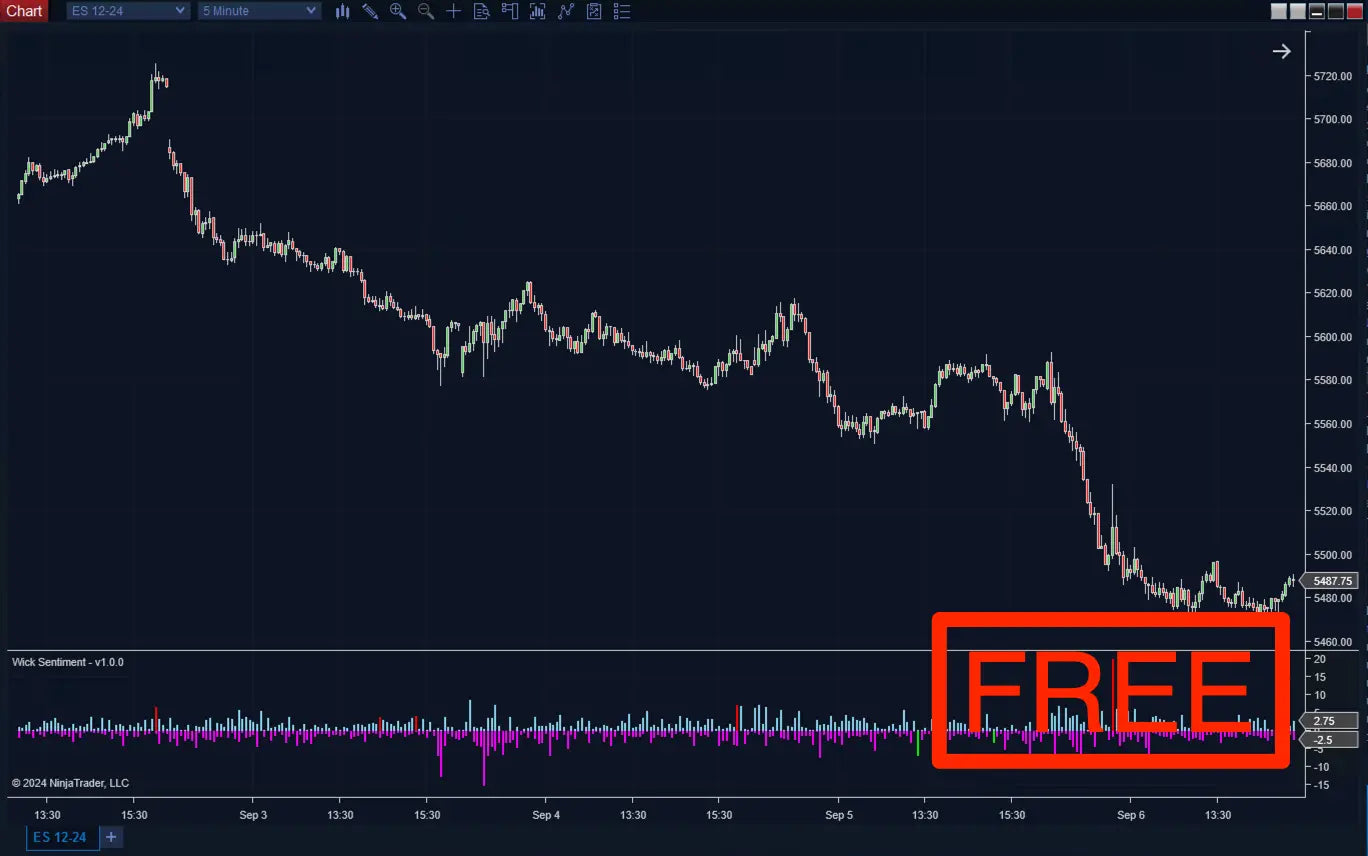Click the zoom in magnifier icon
The height and width of the screenshot is (856, 1368).
[x=398, y=11]
